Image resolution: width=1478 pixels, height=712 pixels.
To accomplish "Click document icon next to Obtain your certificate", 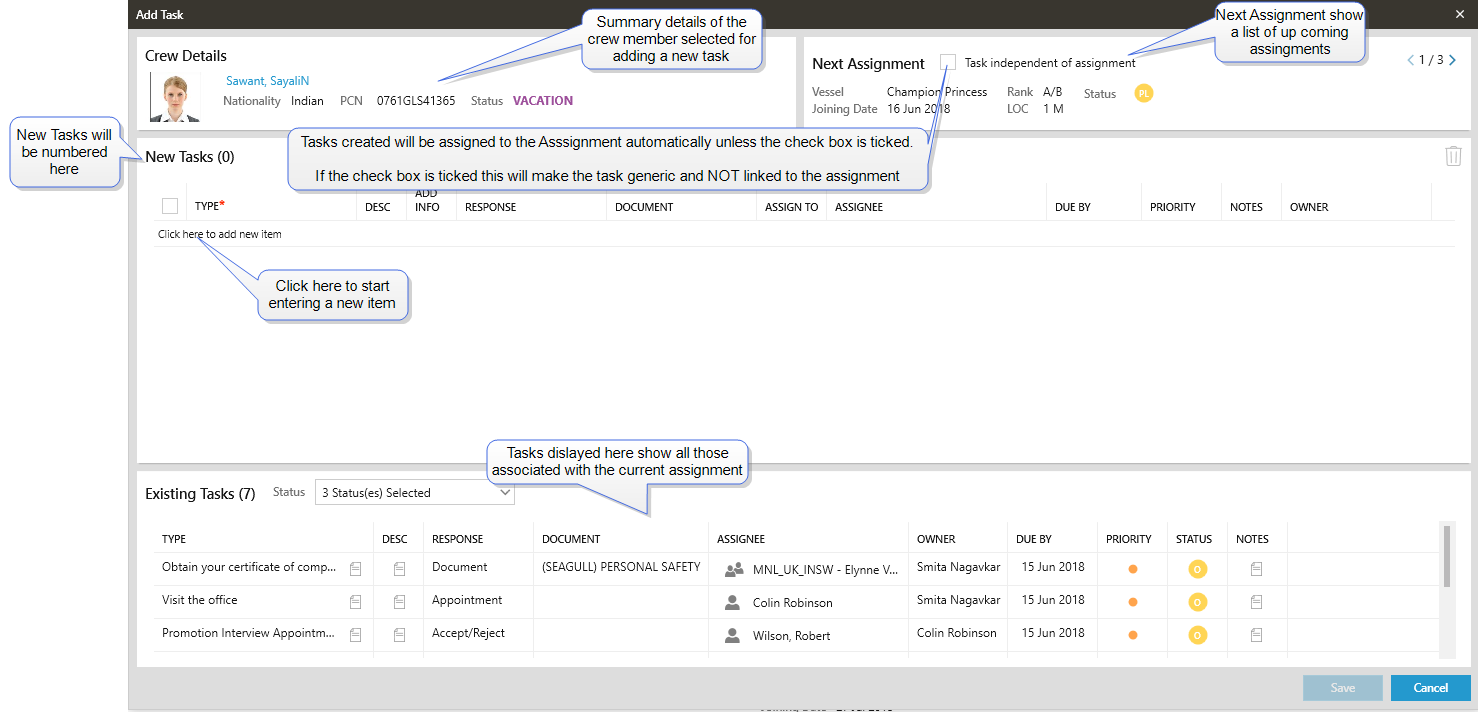I will 355,569.
